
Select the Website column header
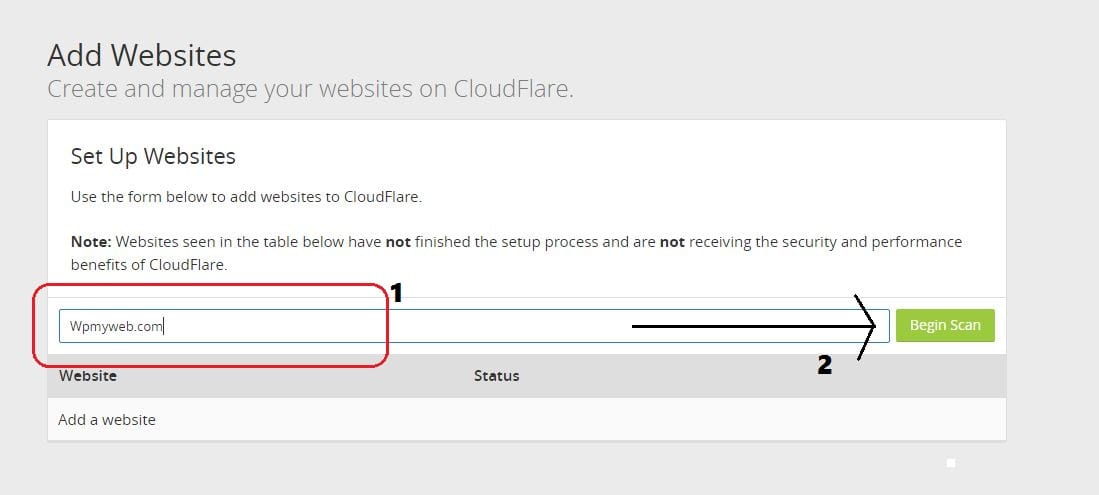88,376
